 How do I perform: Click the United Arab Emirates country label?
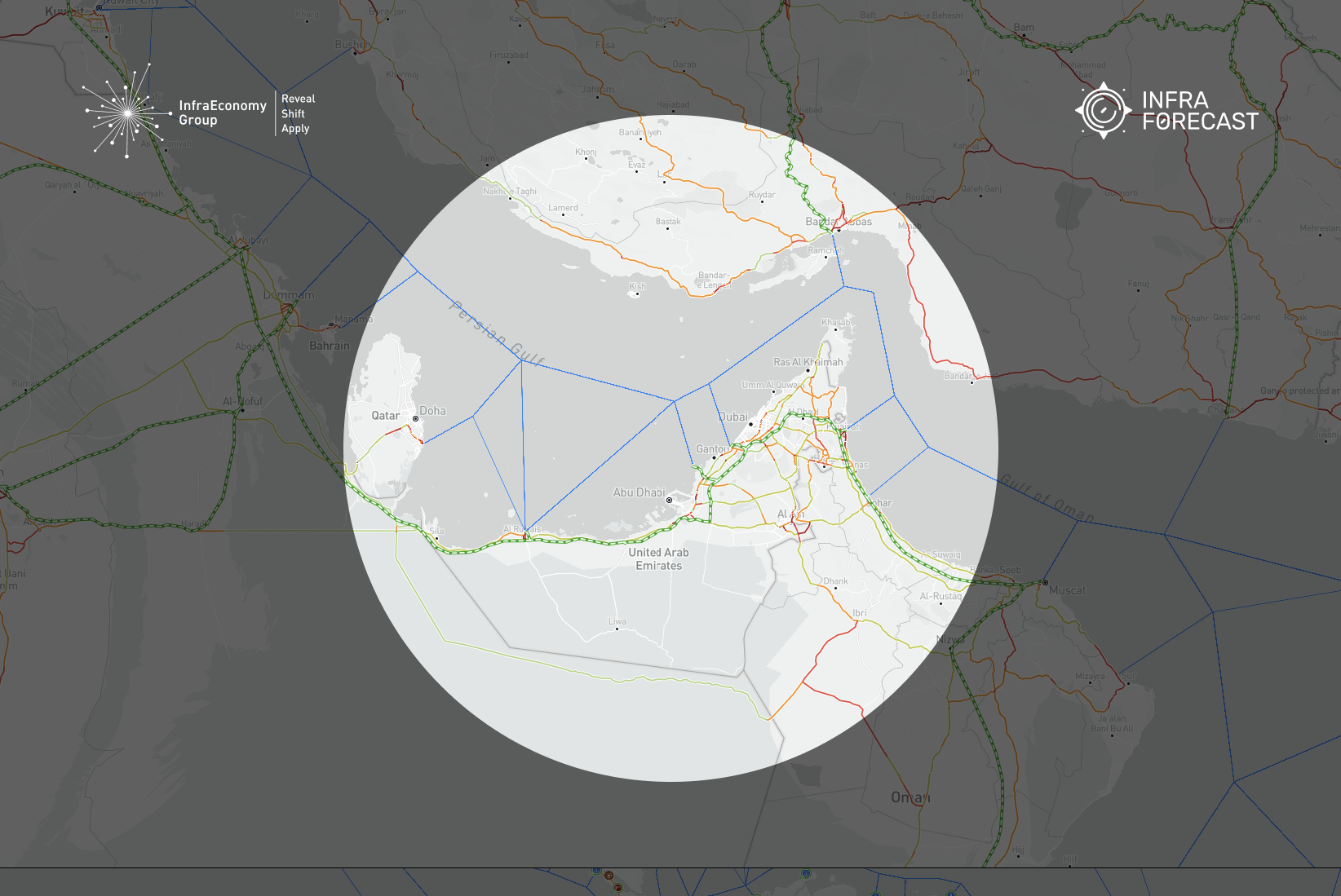click(x=658, y=558)
